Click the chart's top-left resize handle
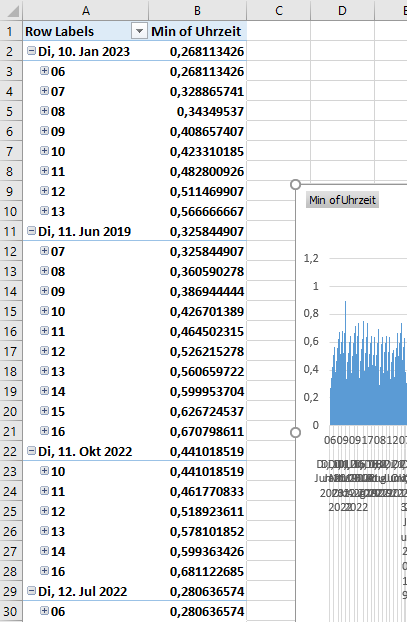The width and height of the screenshot is (407, 622). tap(295, 184)
